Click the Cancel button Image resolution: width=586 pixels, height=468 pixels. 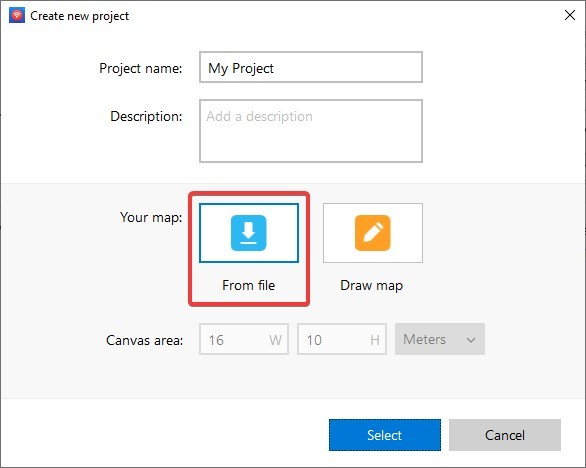pos(505,435)
